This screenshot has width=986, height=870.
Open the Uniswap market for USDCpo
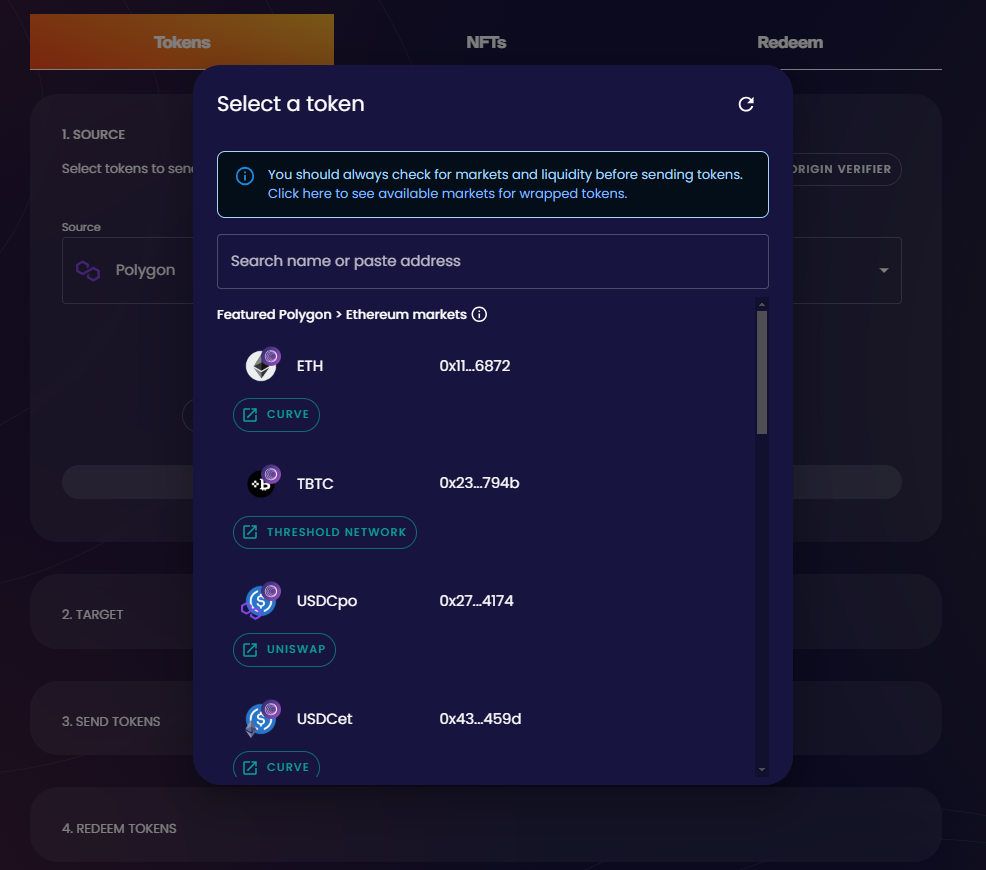[x=285, y=650]
